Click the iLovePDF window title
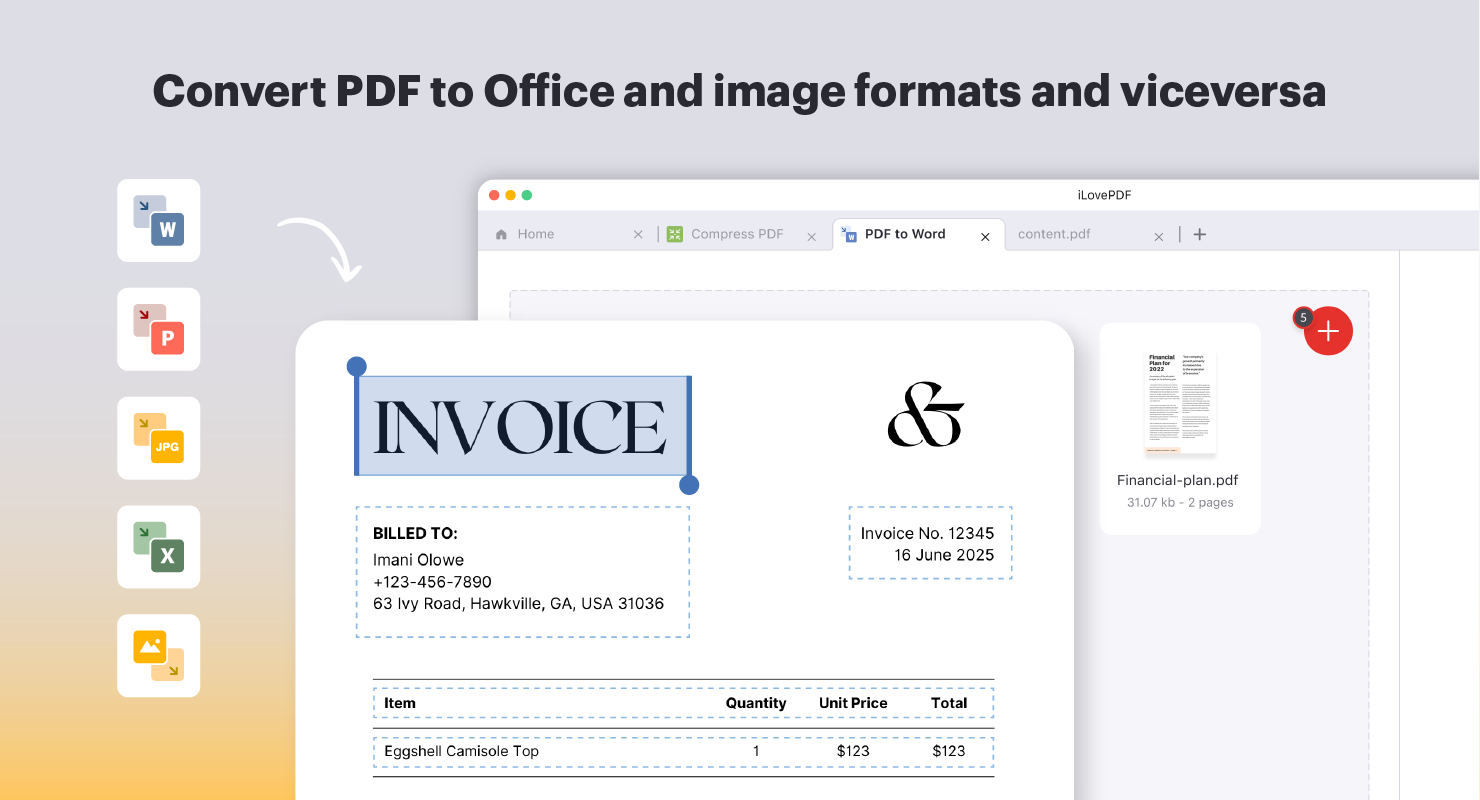Viewport: 1480px width, 800px height. click(x=1104, y=195)
